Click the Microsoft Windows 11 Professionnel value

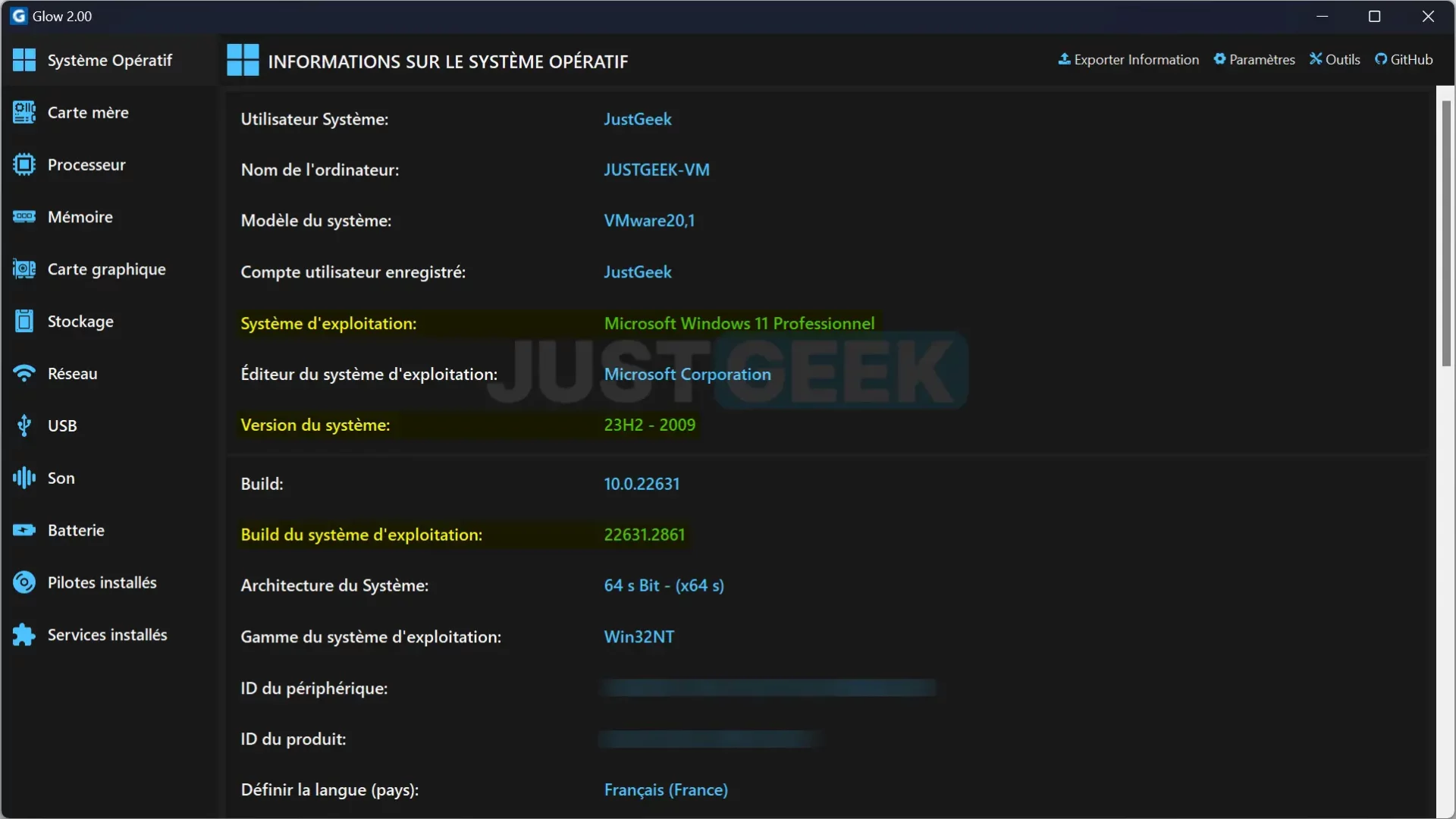tap(739, 323)
